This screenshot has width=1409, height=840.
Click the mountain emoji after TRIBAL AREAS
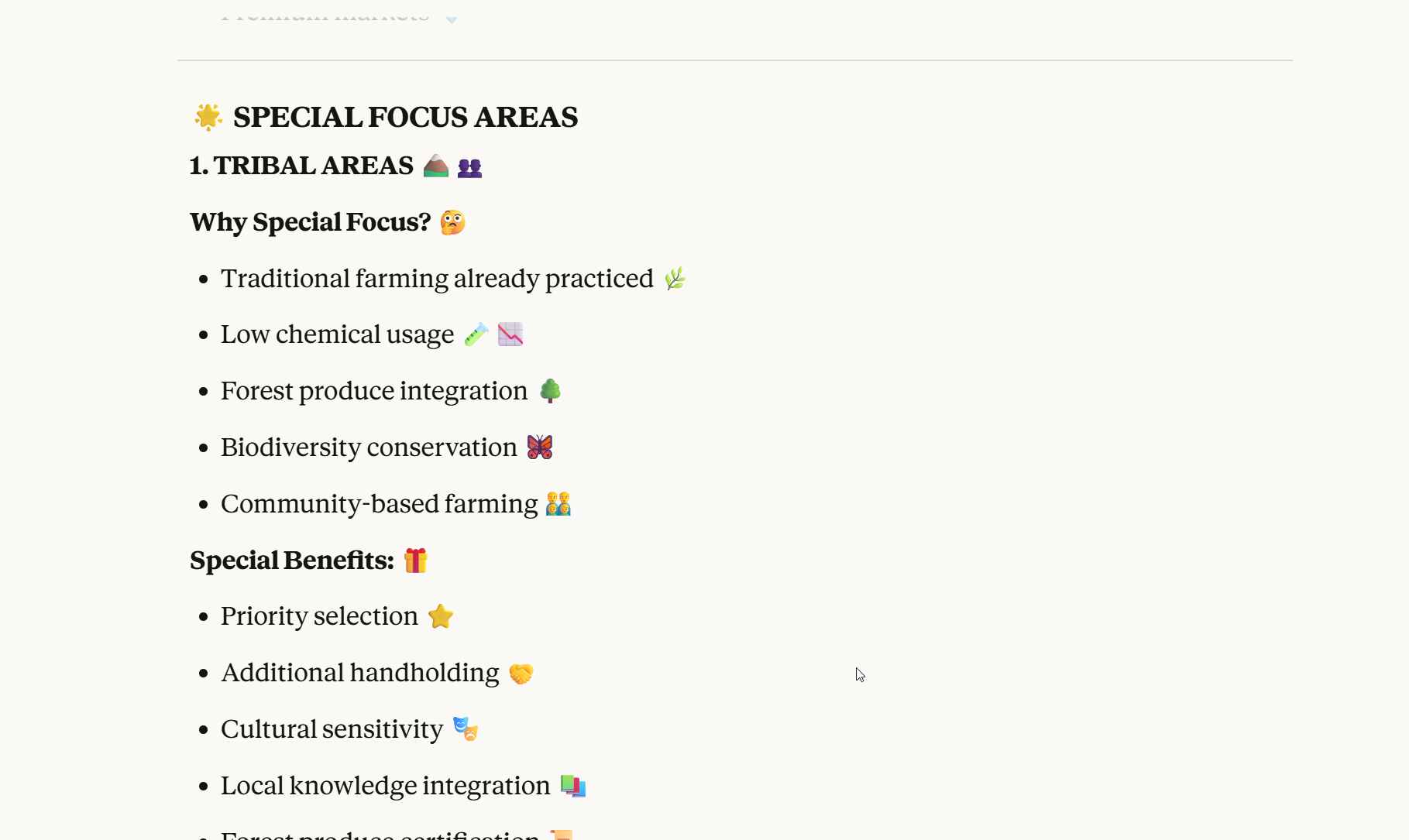click(436, 166)
